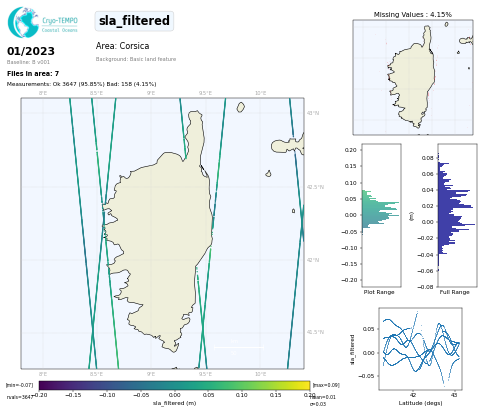Click the sla_filtered title box
This screenshot has height=410, width=492.
point(134,21)
